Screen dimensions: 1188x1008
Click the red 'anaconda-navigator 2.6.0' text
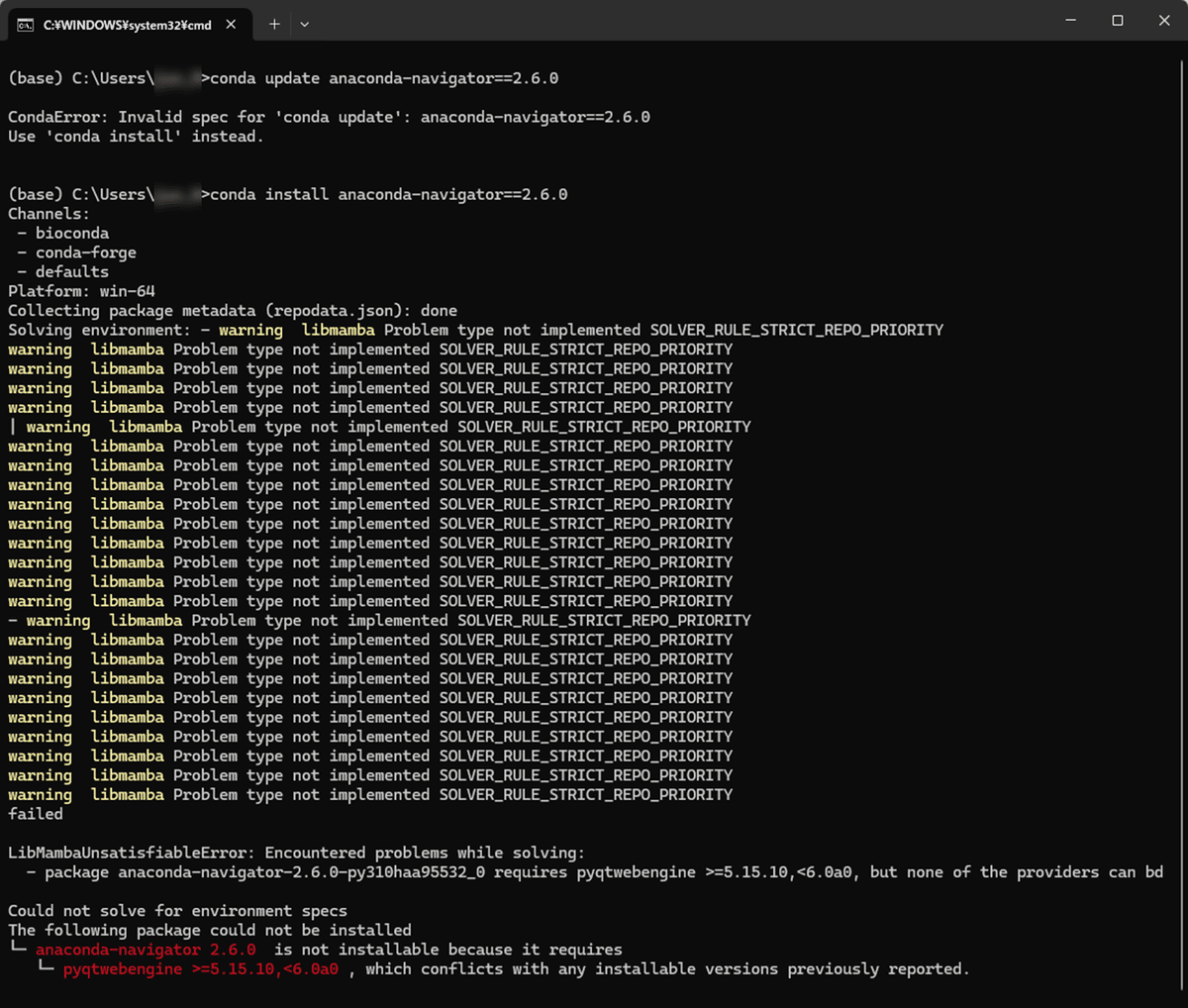tap(146, 950)
